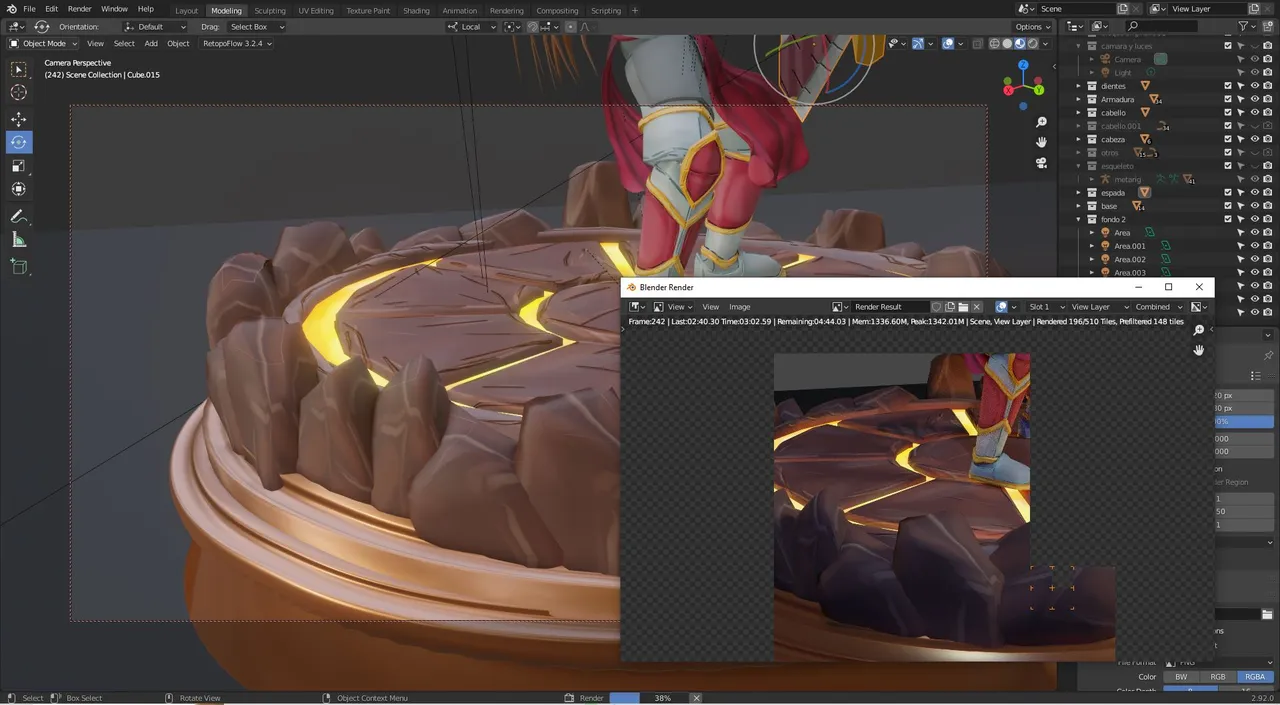
Task: Activate the Scale tool
Action: (19, 165)
